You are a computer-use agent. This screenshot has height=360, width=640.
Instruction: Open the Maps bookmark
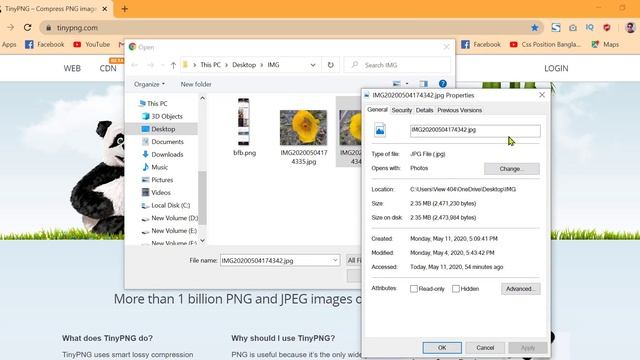point(605,44)
